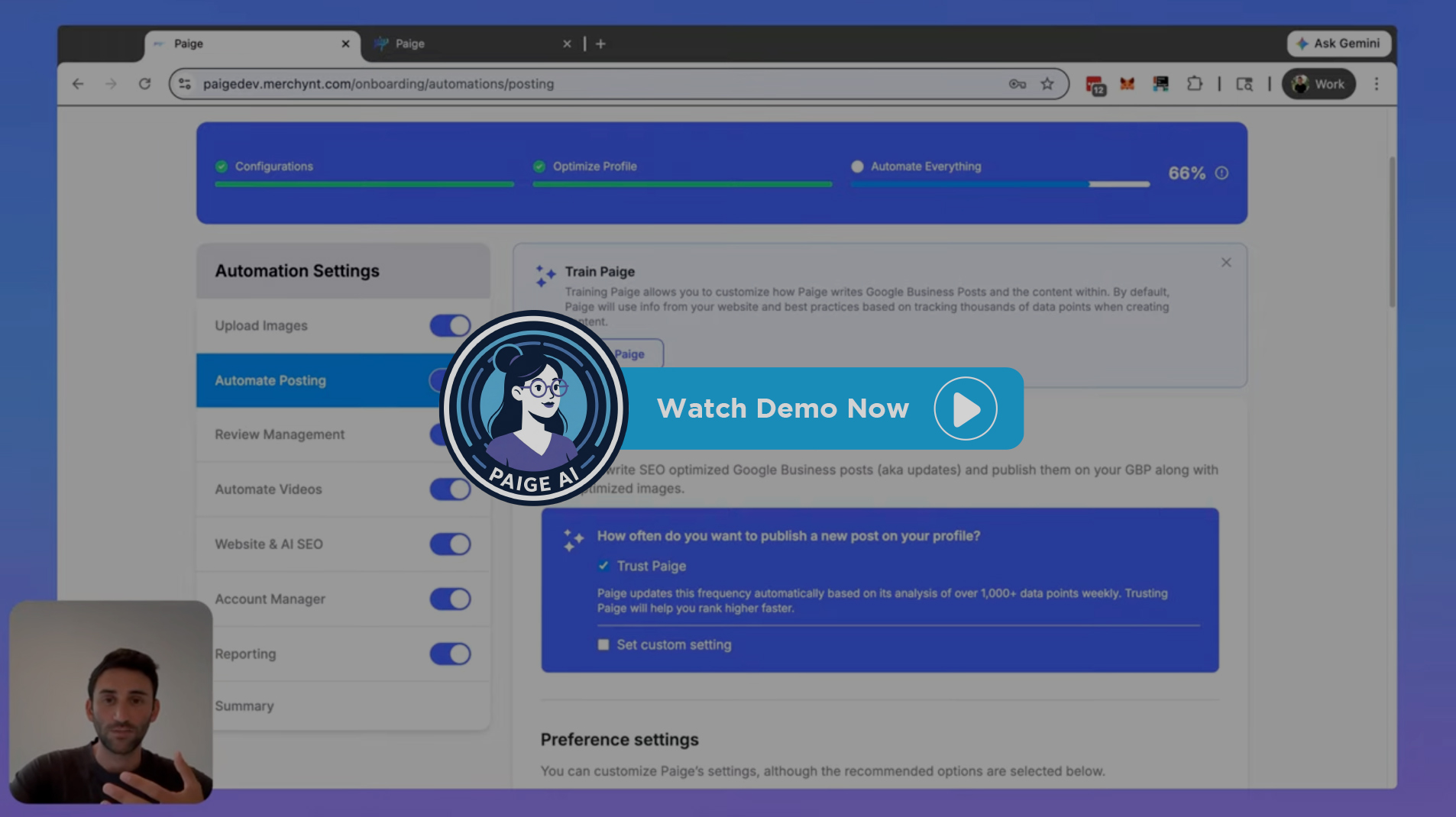Click the info icon next to 66%
The height and width of the screenshot is (817, 1456).
(x=1221, y=173)
